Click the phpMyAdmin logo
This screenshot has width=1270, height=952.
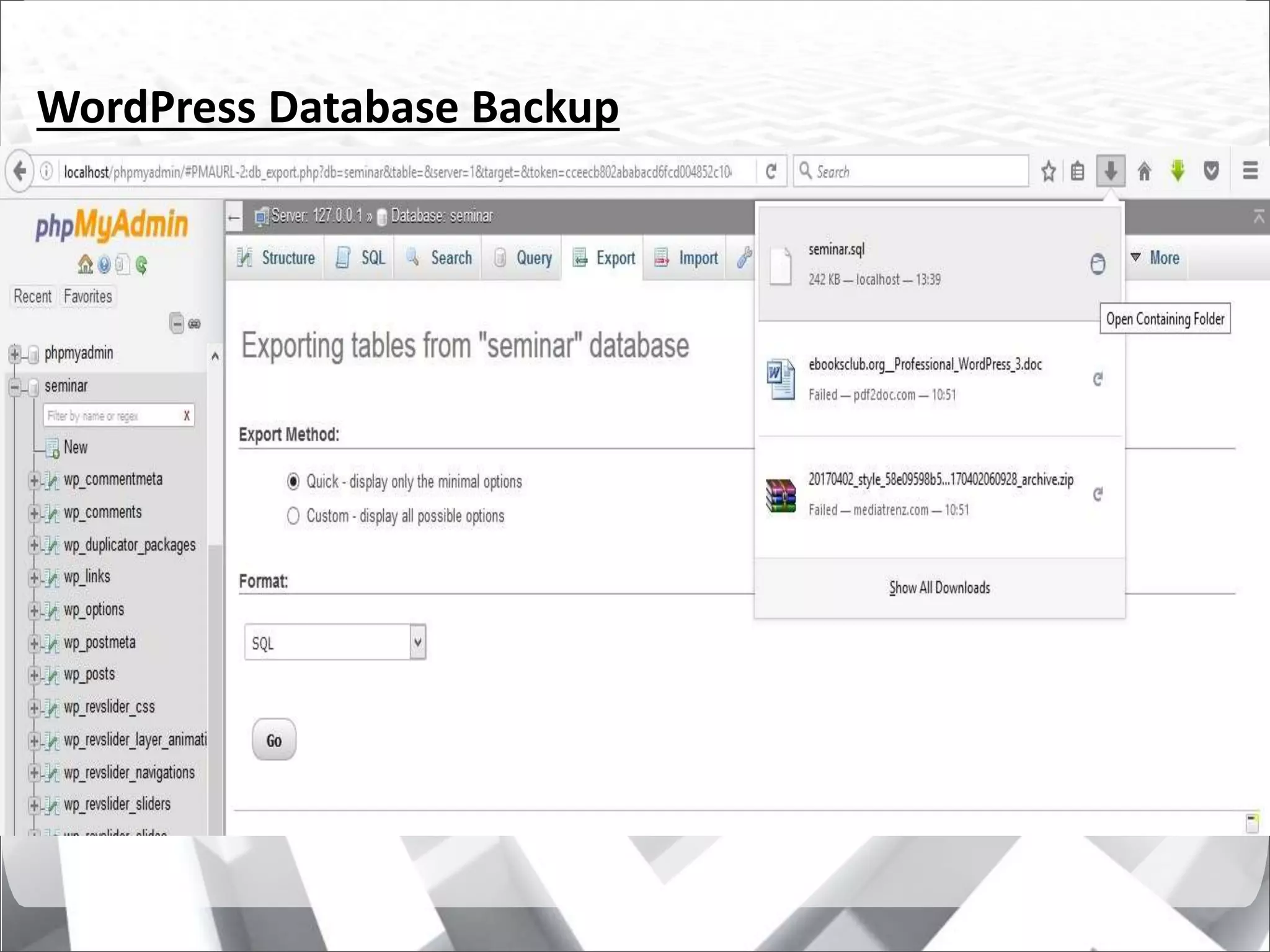(x=112, y=225)
